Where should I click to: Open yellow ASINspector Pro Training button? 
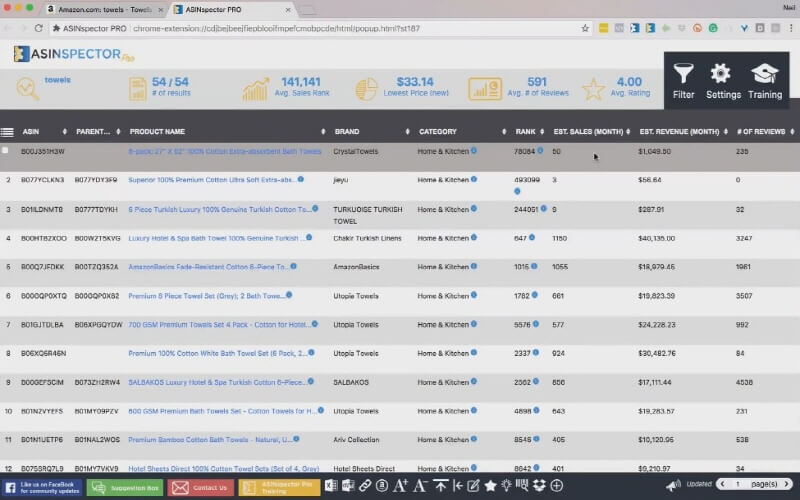[279, 487]
